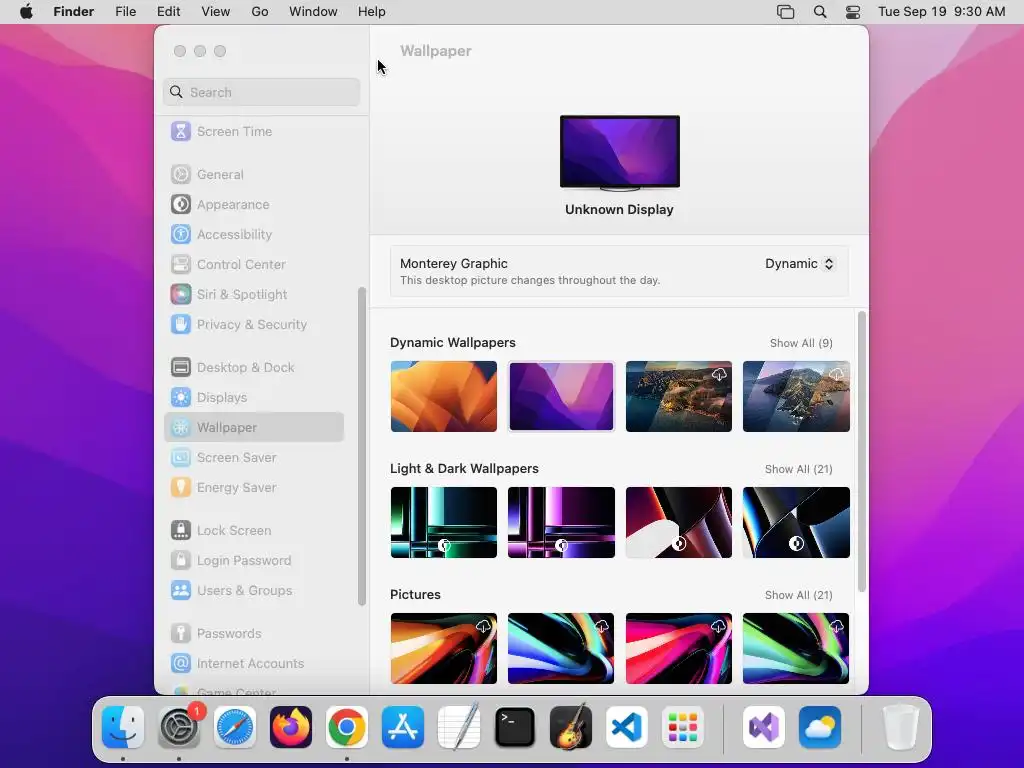The height and width of the screenshot is (768, 1024).
Task: Show all 21 Light & Dark Wallpapers
Action: click(x=799, y=469)
